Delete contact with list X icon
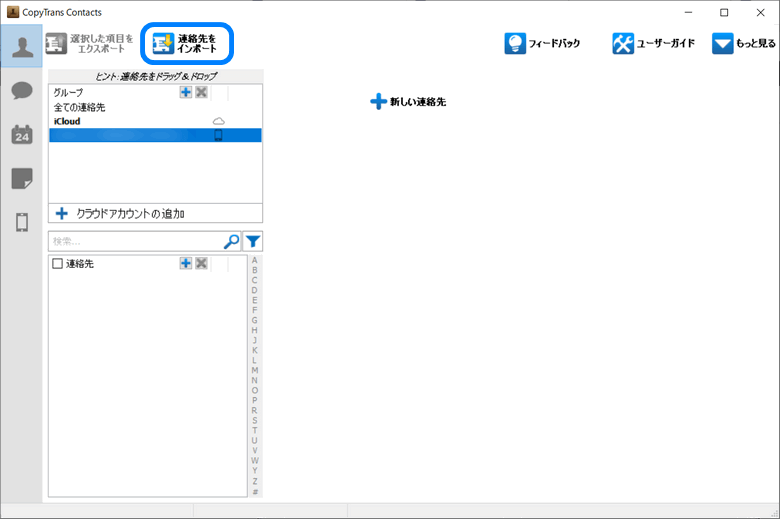 (x=201, y=263)
